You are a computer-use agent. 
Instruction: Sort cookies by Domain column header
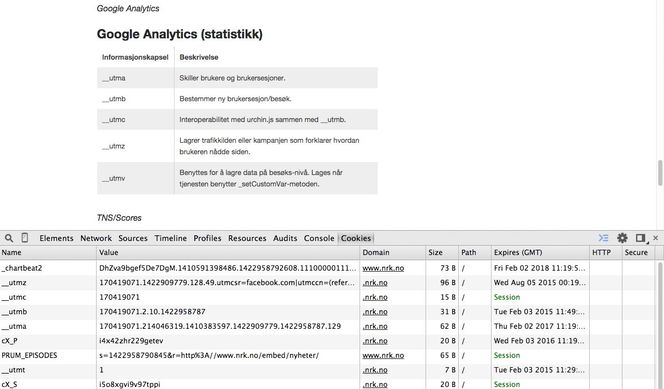(x=393, y=252)
